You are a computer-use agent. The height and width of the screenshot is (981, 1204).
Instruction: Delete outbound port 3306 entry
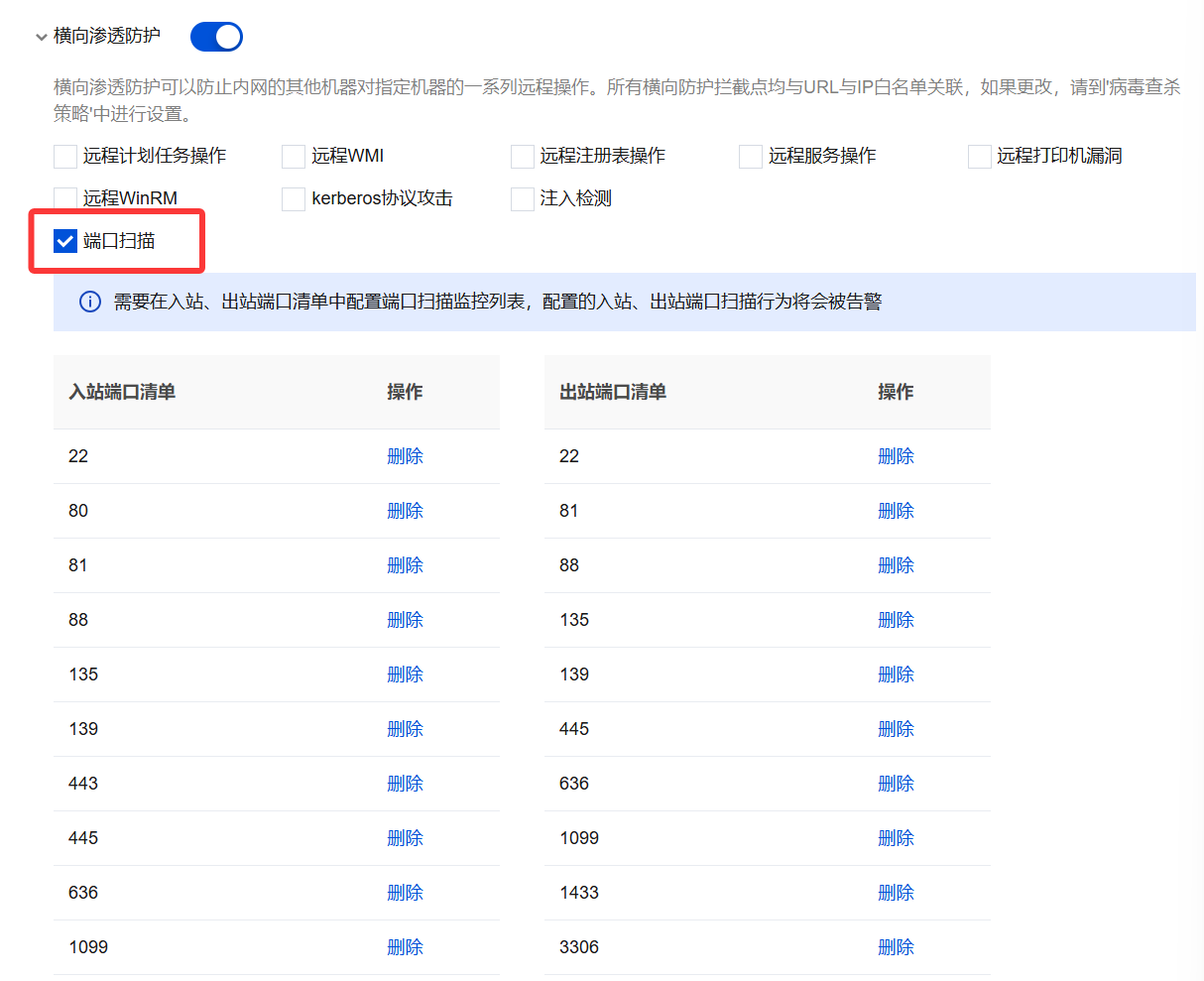click(896, 947)
